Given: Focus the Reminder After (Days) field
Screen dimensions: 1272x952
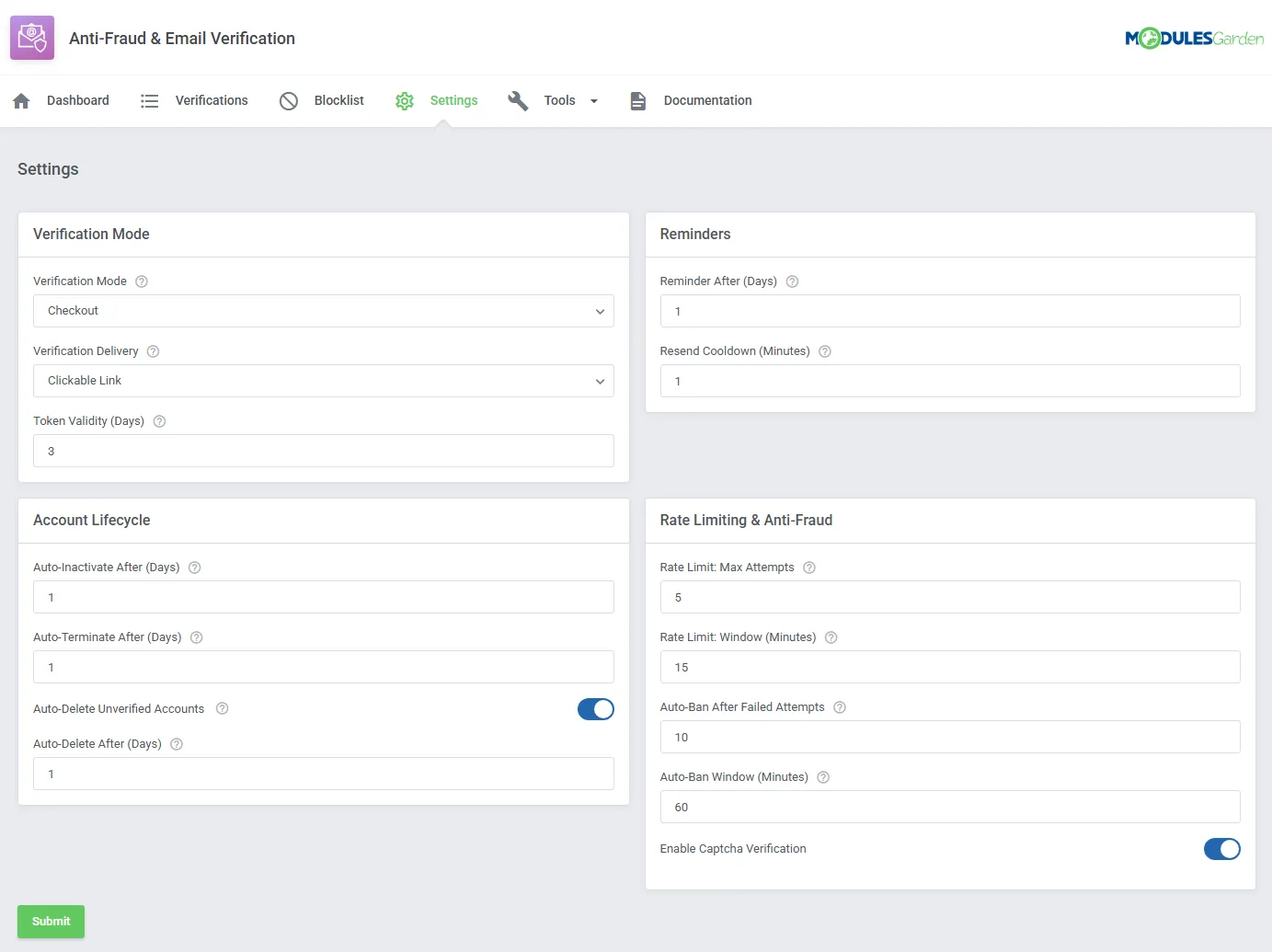Looking at the screenshot, I should (x=950, y=311).
